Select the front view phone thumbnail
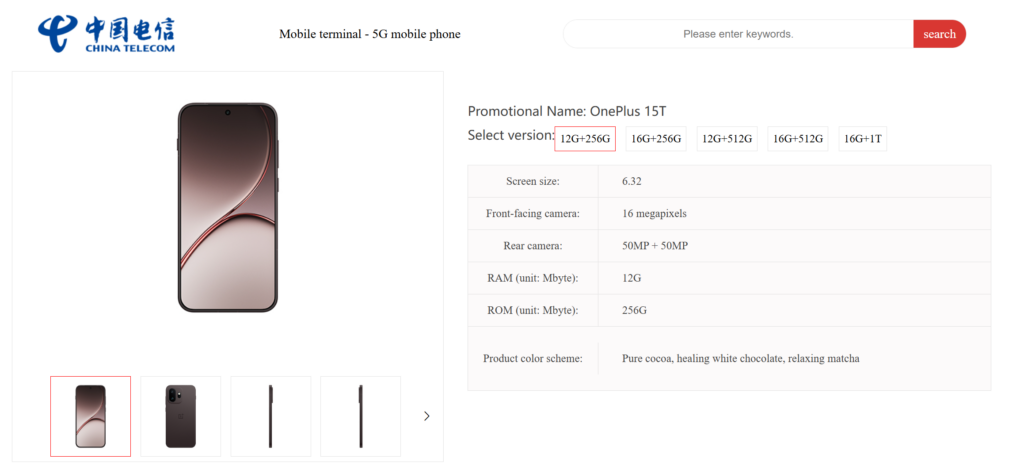Screen dimensions: 1024x473 point(91,416)
